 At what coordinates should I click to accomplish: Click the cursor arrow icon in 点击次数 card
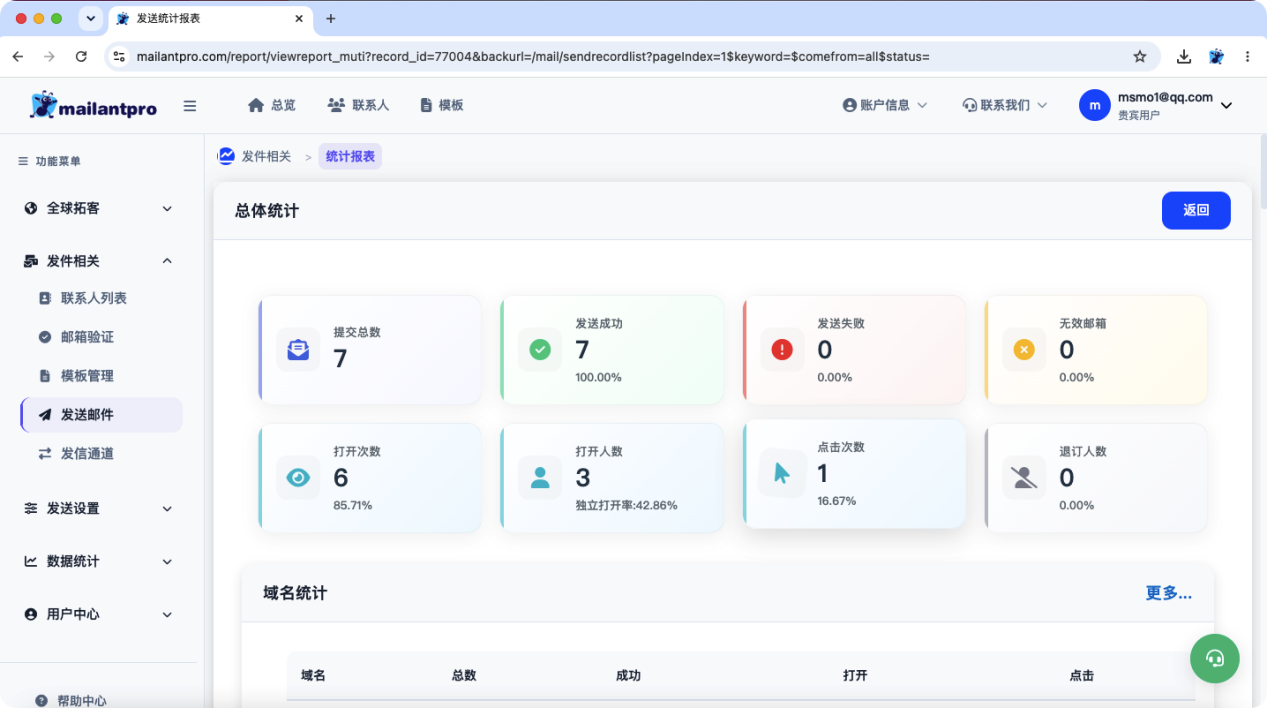pos(782,473)
